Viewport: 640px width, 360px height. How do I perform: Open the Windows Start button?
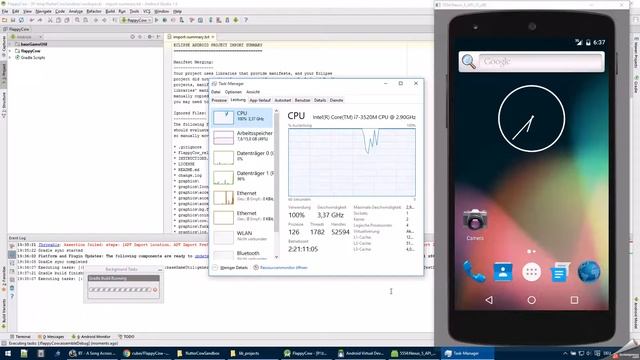[x=7, y=353]
